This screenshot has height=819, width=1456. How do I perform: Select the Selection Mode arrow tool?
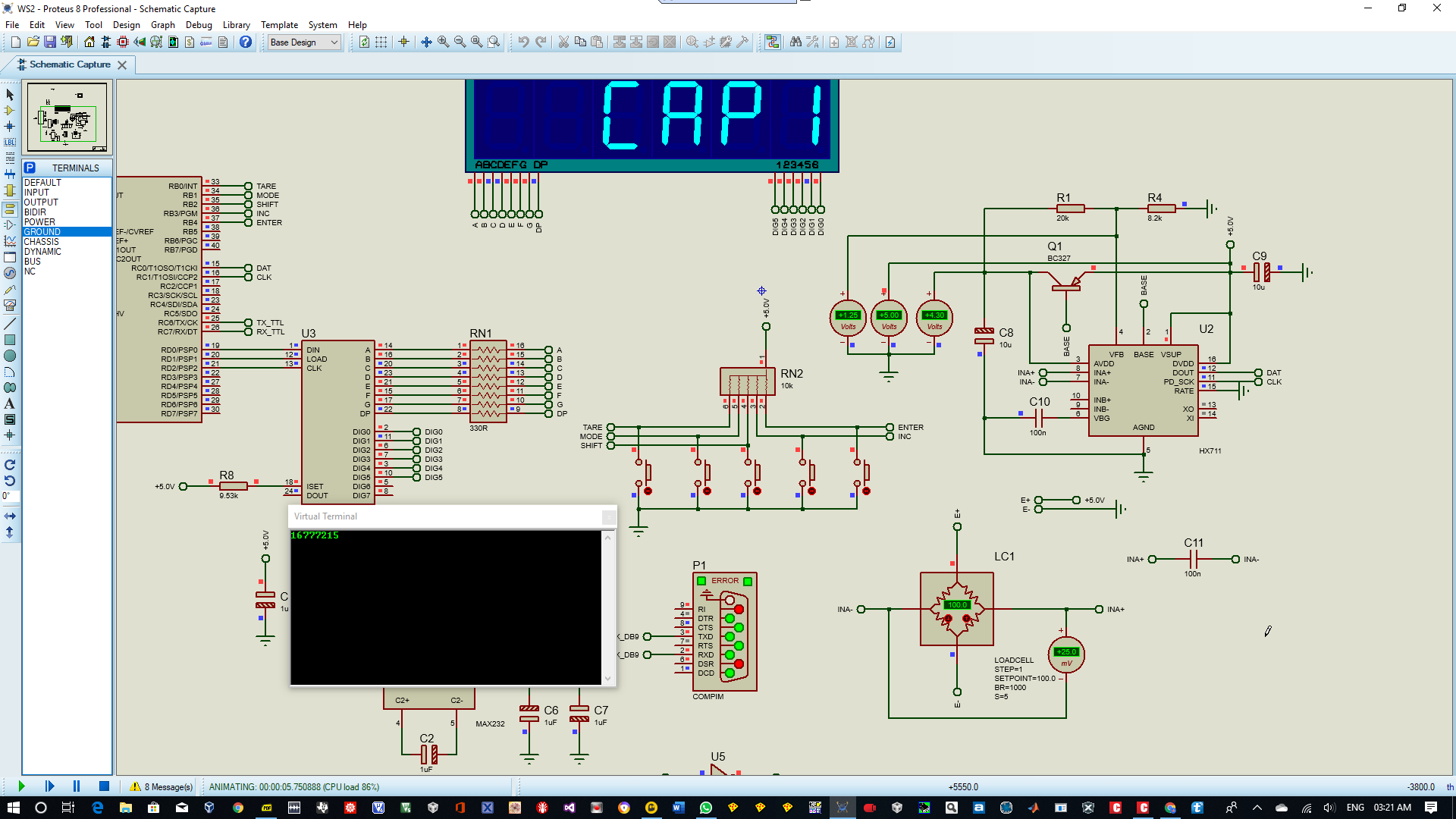pos(10,95)
